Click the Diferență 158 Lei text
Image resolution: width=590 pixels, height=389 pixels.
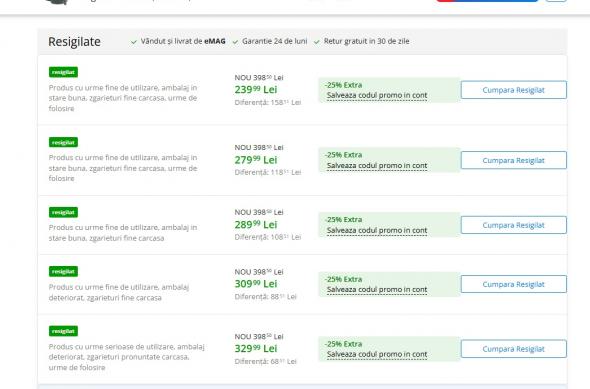pos(268,102)
